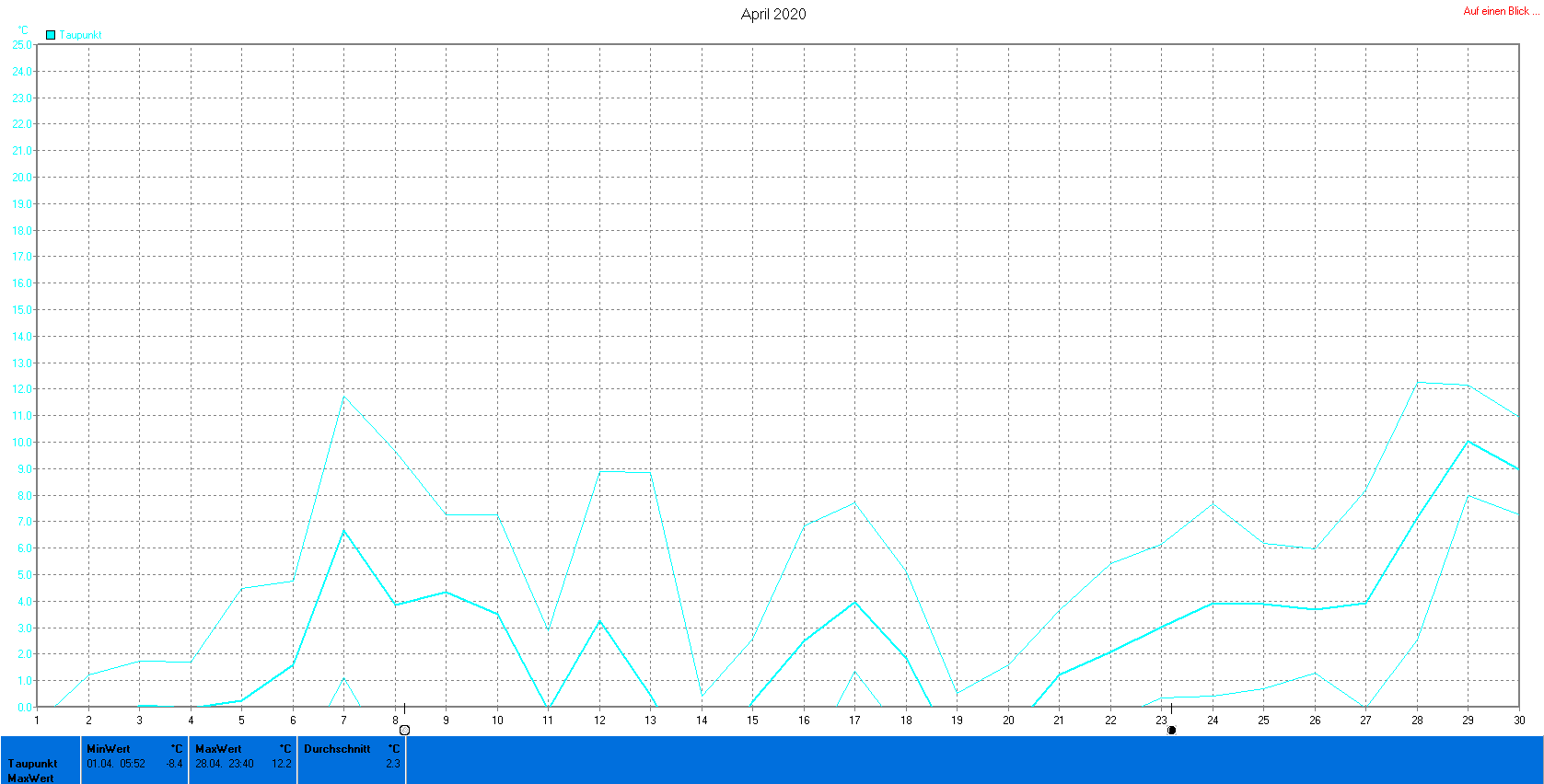The width and height of the screenshot is (1544, 784).
Task: Click the full moon symbol below day 8
Action: (x=404, y=730)
